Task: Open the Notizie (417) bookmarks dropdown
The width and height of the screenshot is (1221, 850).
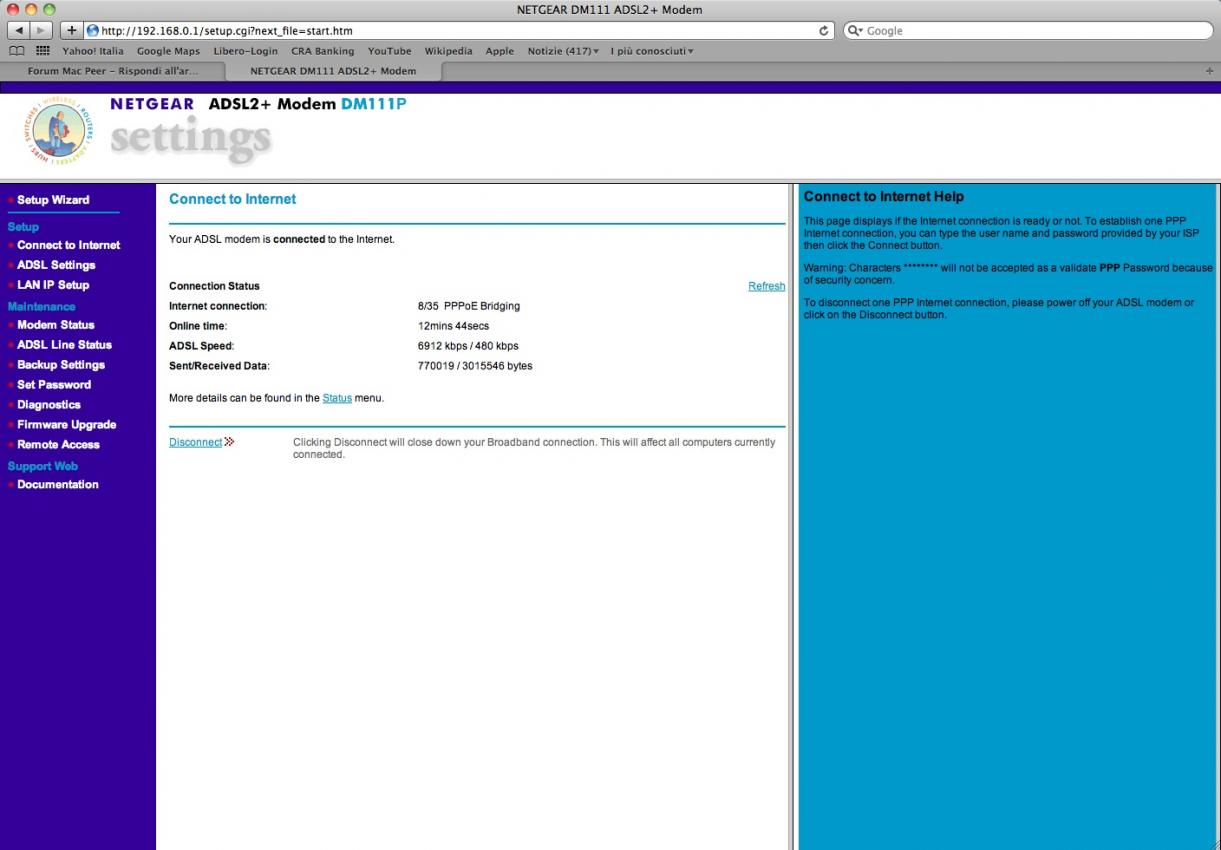Action: (x=563, y=51)
